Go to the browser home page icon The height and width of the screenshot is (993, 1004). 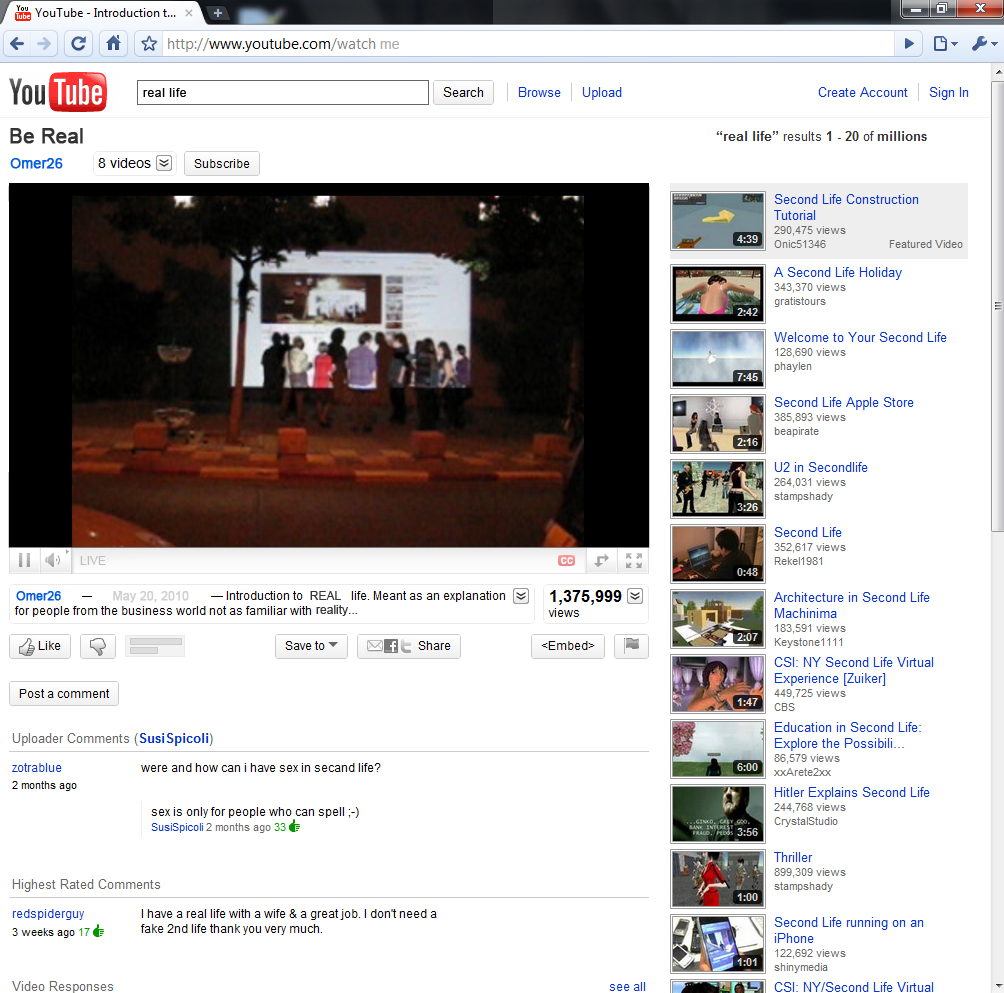click(x=113, y=44)
